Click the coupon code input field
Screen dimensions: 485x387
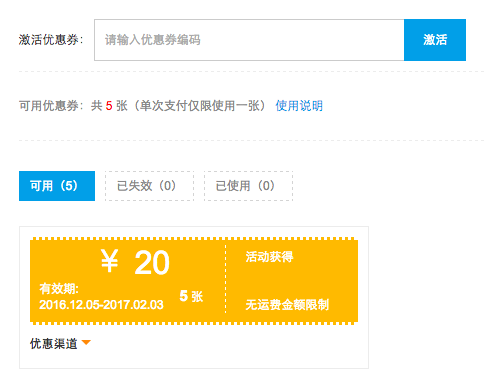[249, 40]
